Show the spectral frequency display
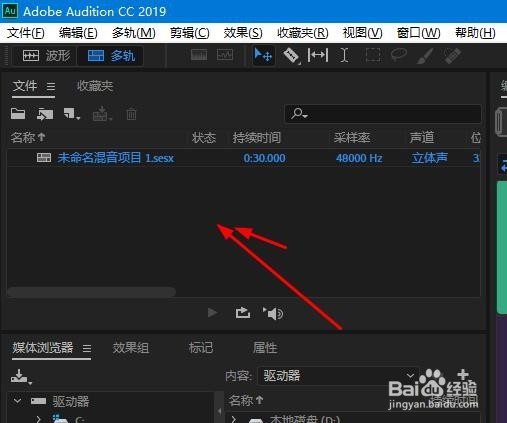The image size is (507, 423). pos(199,55)
